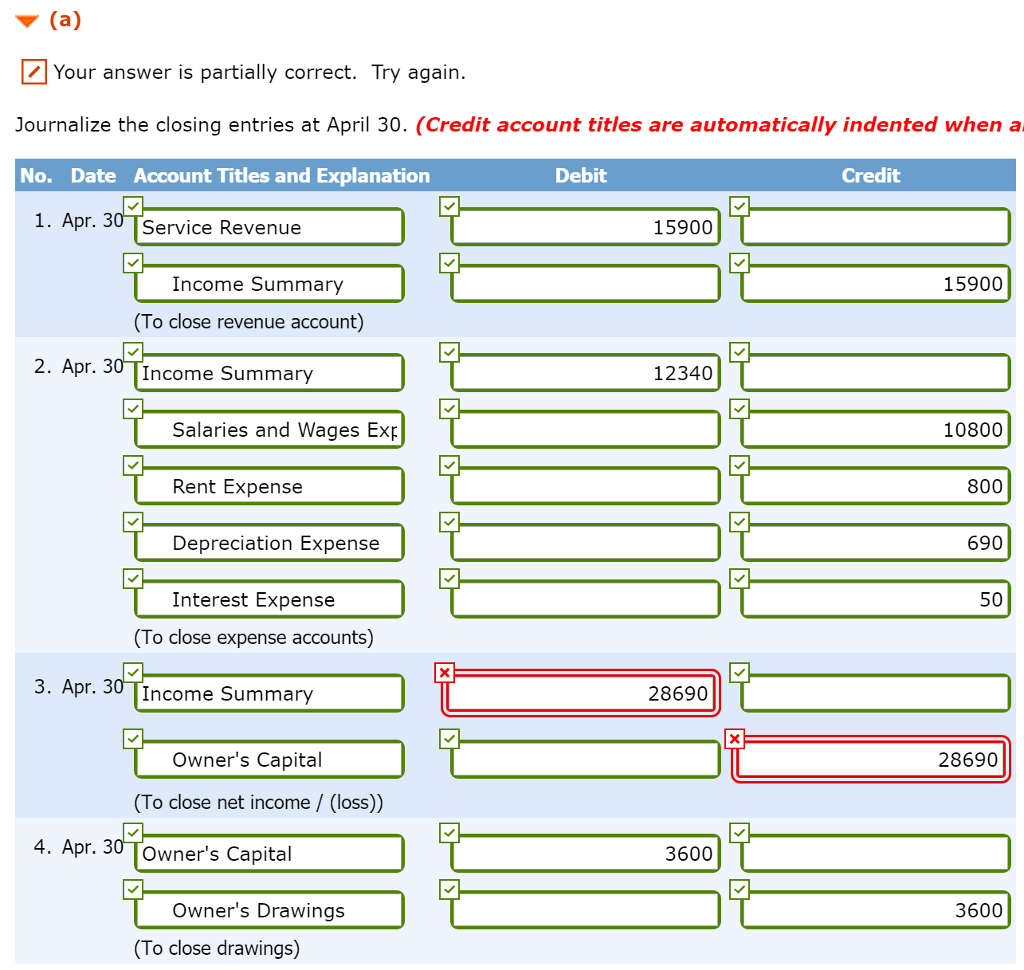Select the 15900 debit input field
Viewport: 1024px width, 970px height.
pos(585,227)
